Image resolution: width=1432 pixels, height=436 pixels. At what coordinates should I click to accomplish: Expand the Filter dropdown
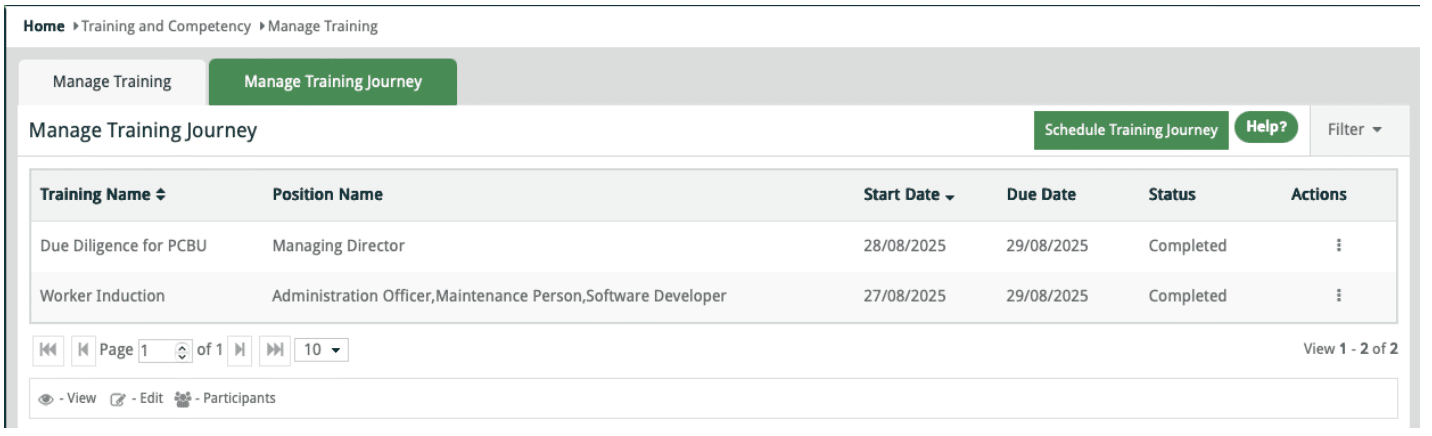pyautogui.click(x=1354, y=130)
